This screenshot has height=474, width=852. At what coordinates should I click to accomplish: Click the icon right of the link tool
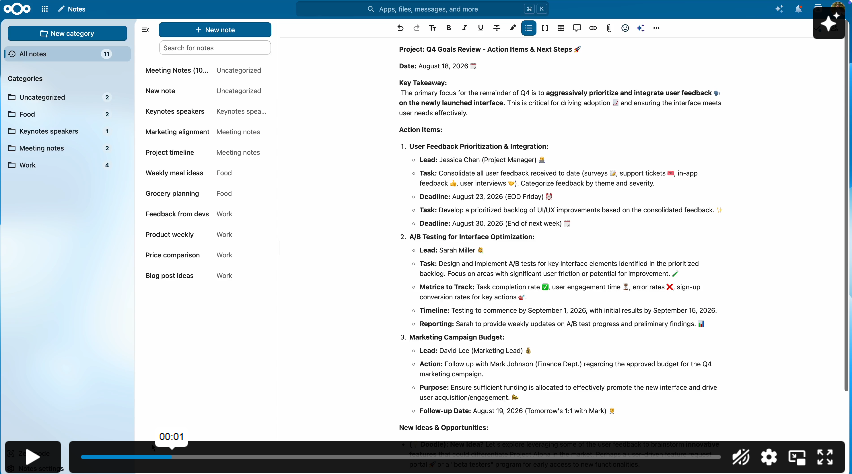609,28
